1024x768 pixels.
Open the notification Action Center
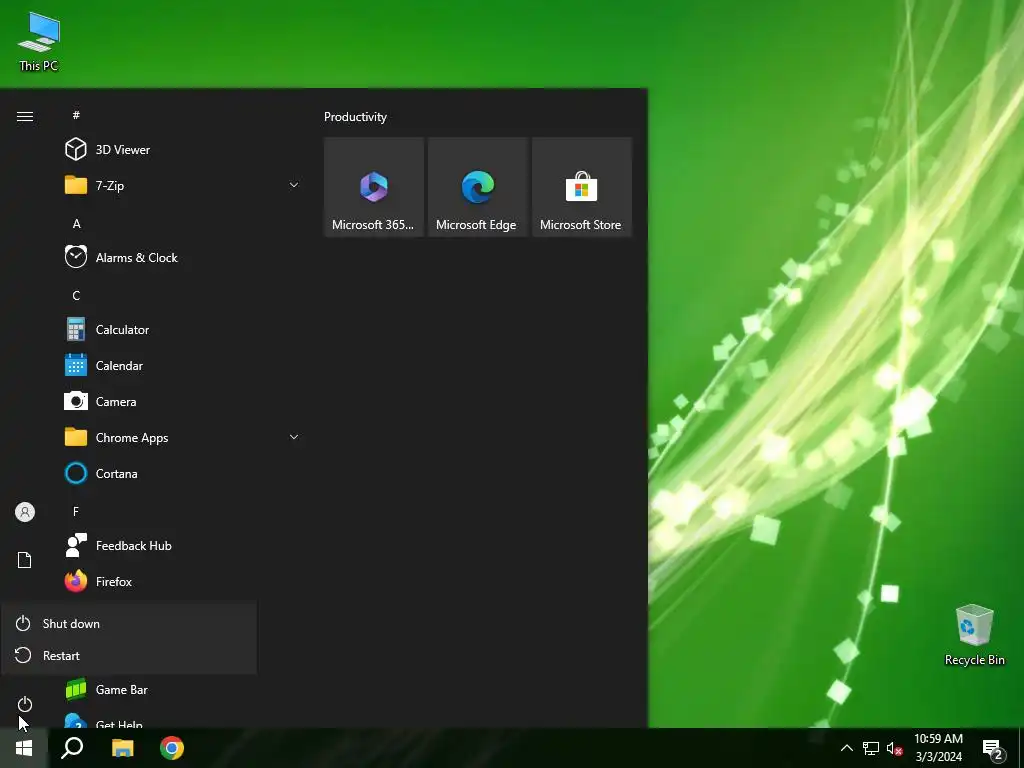coord(993,749)
